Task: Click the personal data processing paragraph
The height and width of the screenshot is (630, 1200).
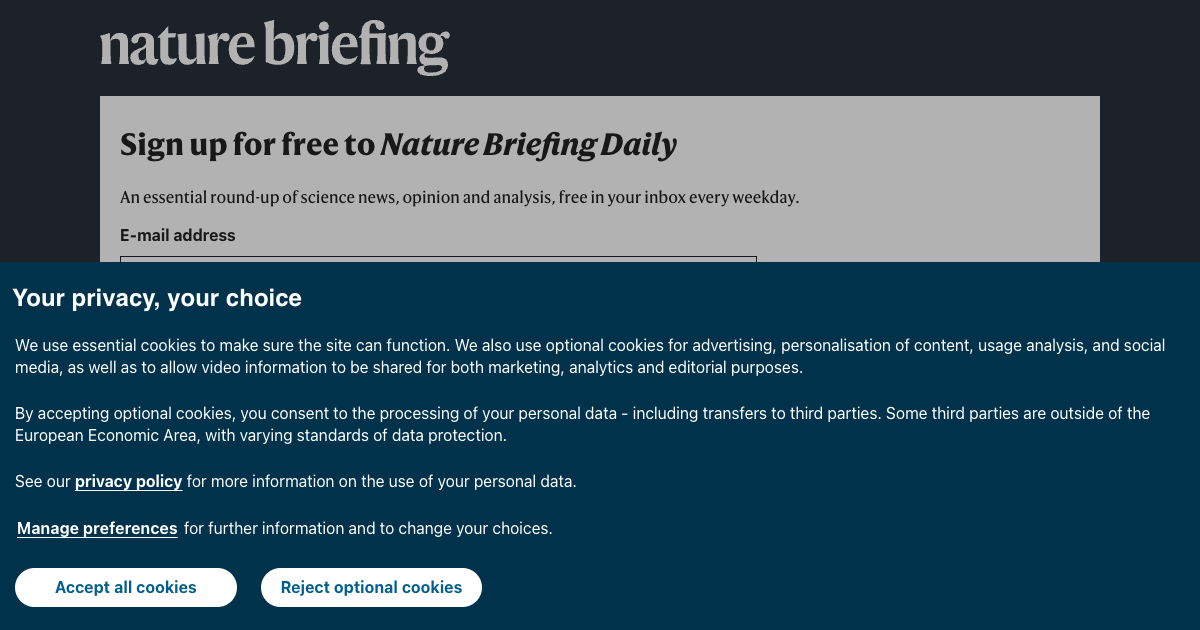Action: pos(582,424)
